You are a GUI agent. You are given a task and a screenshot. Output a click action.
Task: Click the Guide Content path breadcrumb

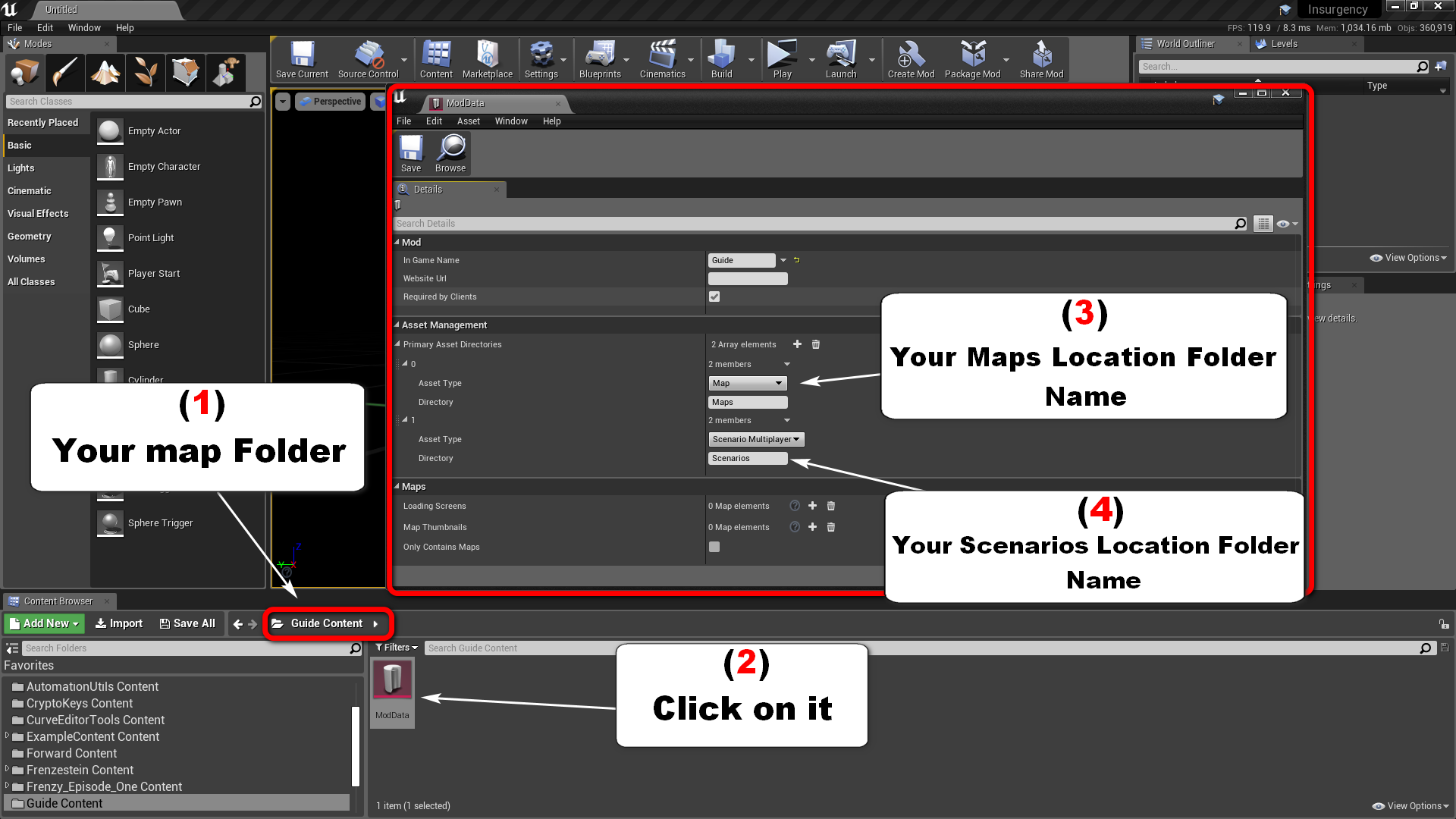coord(326,623)
